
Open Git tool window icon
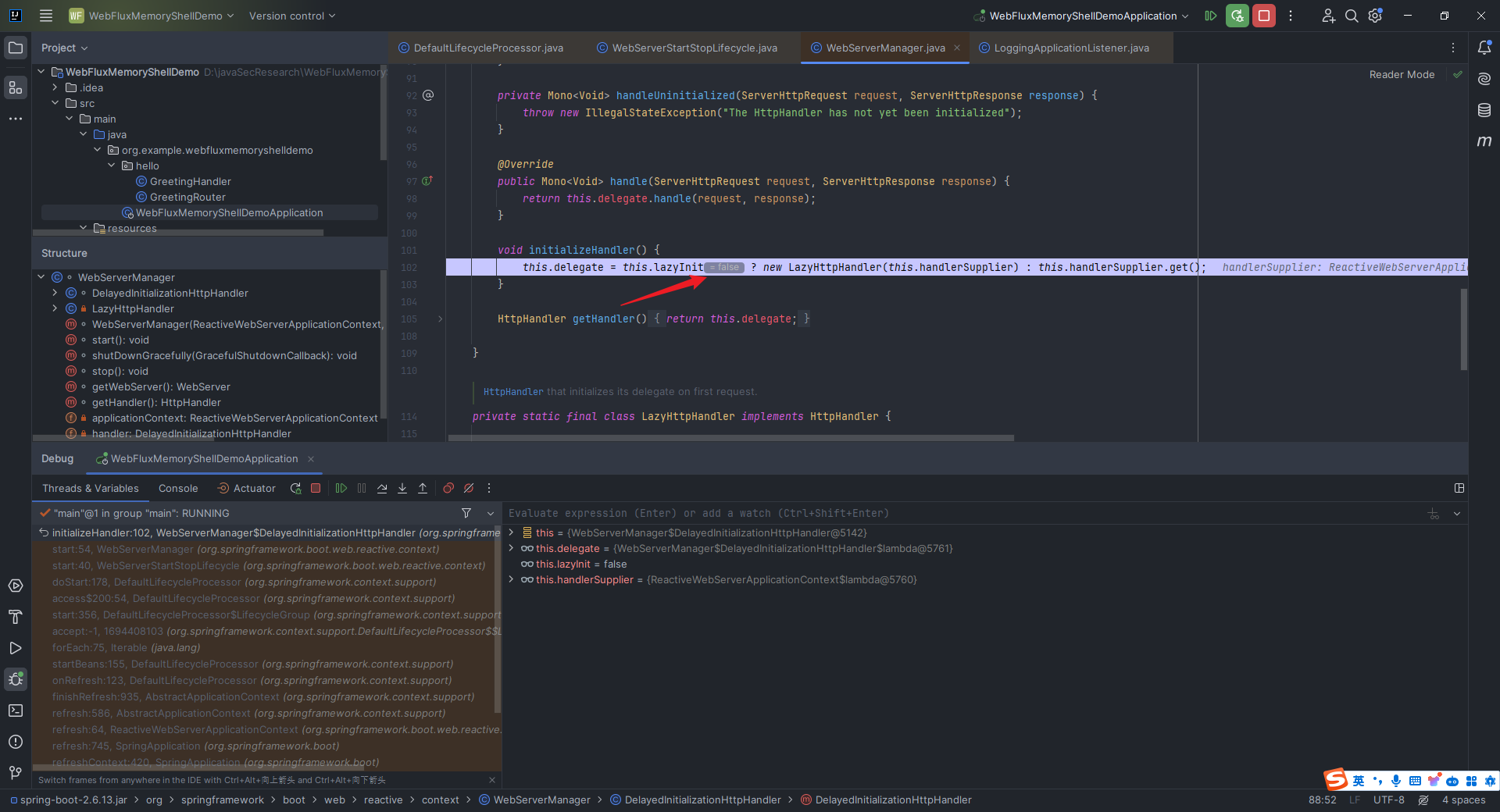tap(16, 773)
